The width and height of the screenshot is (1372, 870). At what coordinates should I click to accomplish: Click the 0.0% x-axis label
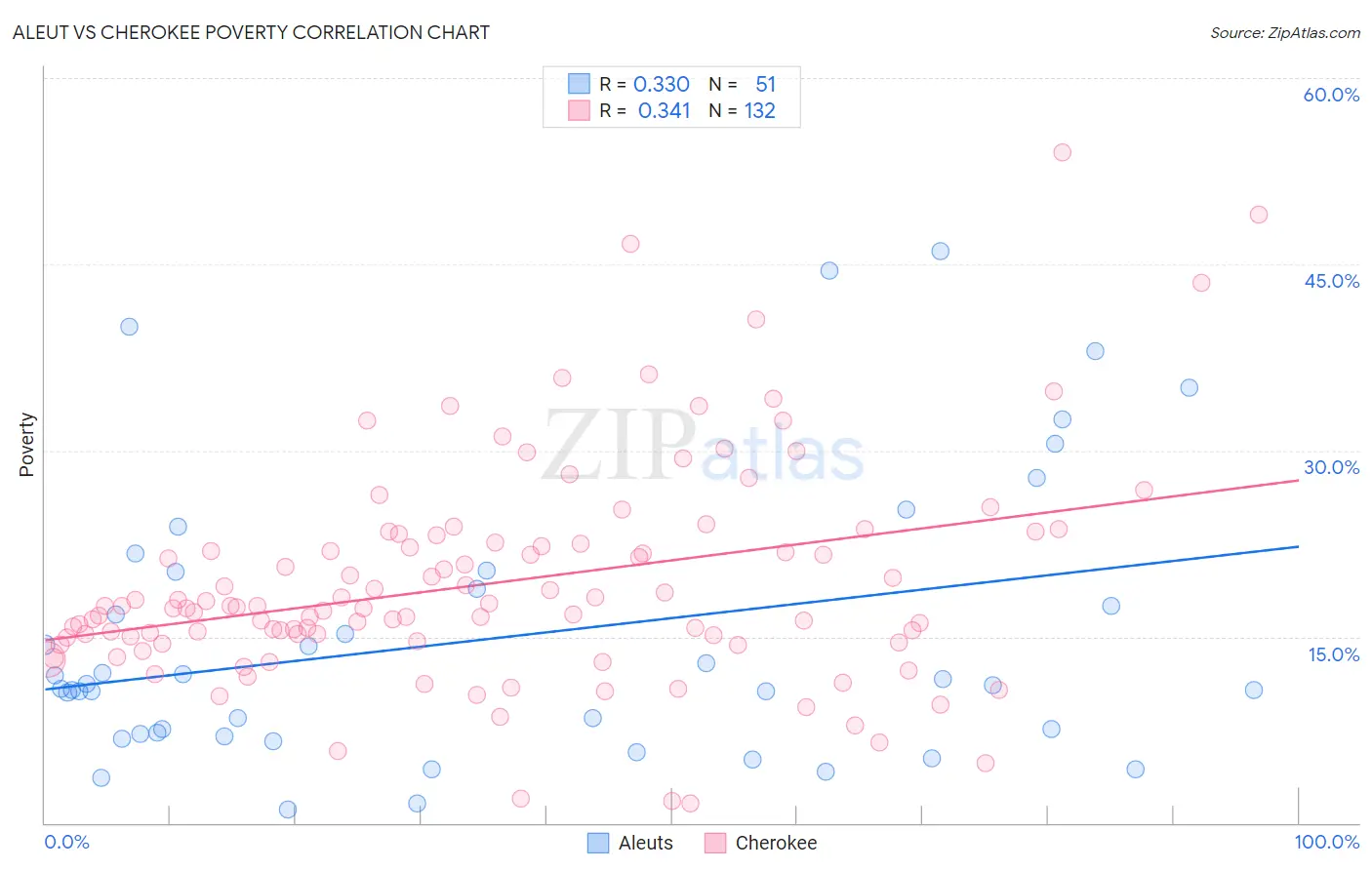click(x=66, y=842)
